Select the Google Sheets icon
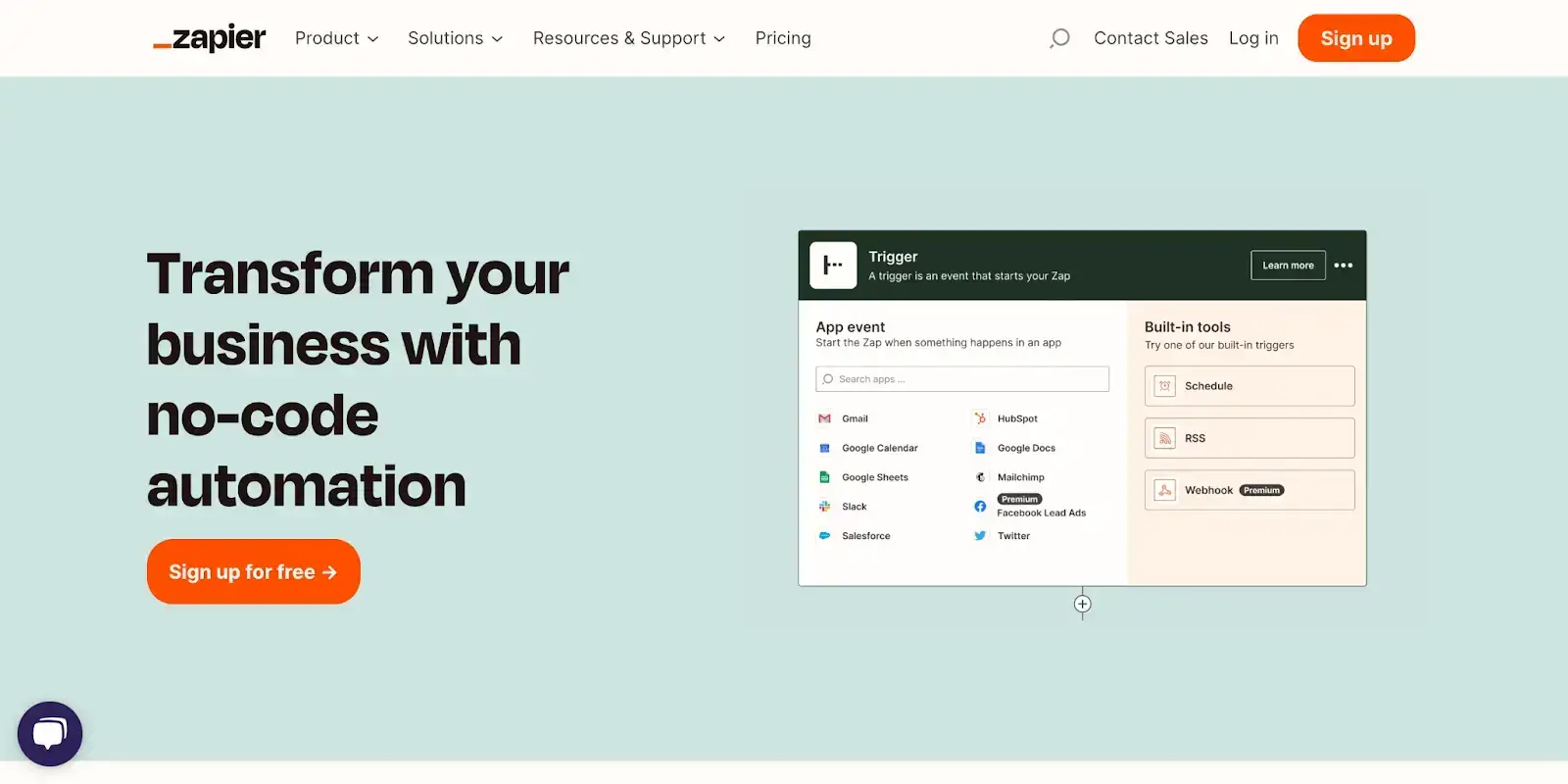The image size is (1568, 784). point(824,477)
